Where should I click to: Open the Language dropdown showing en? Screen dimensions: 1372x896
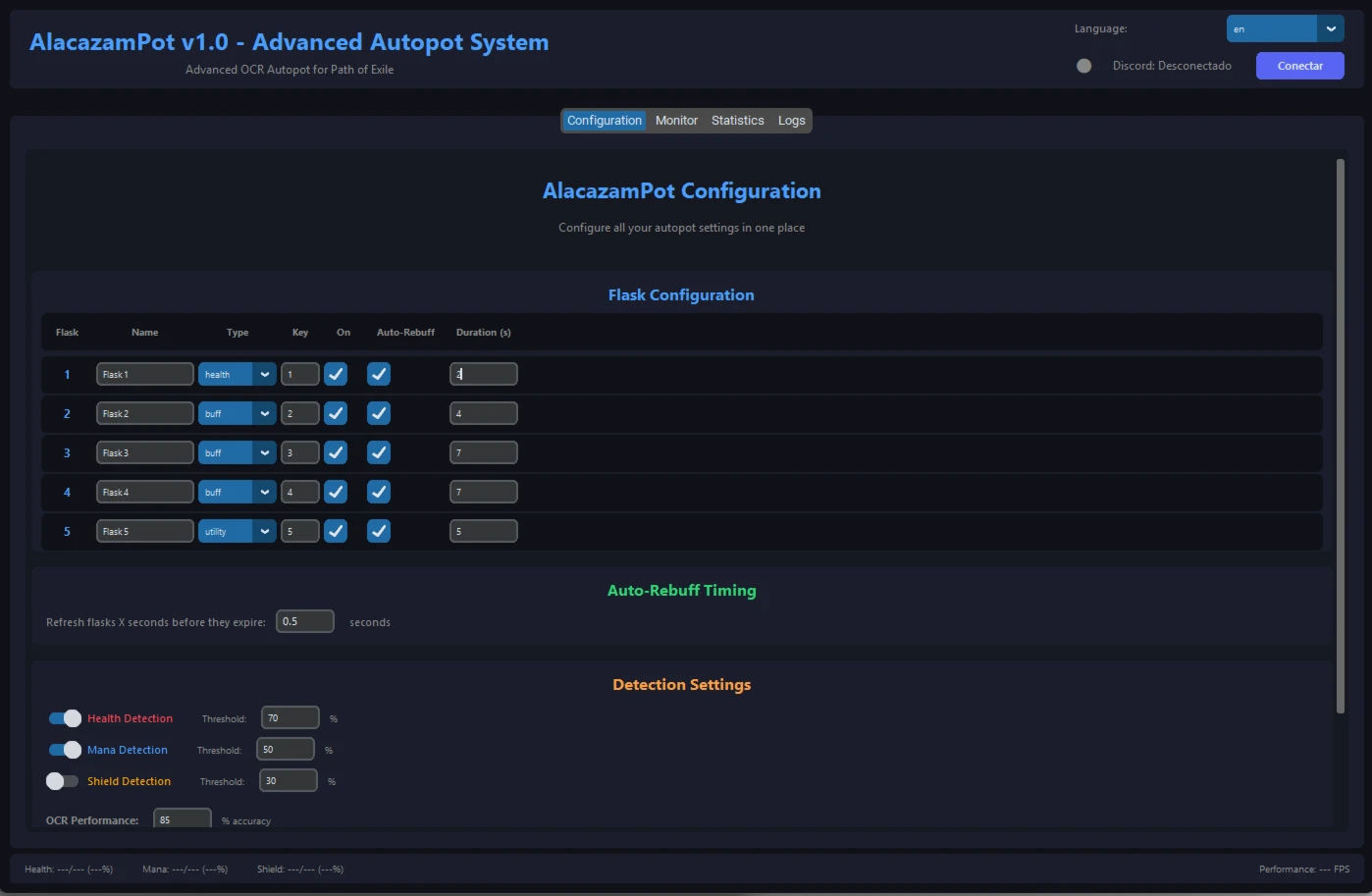[1285, 28]
